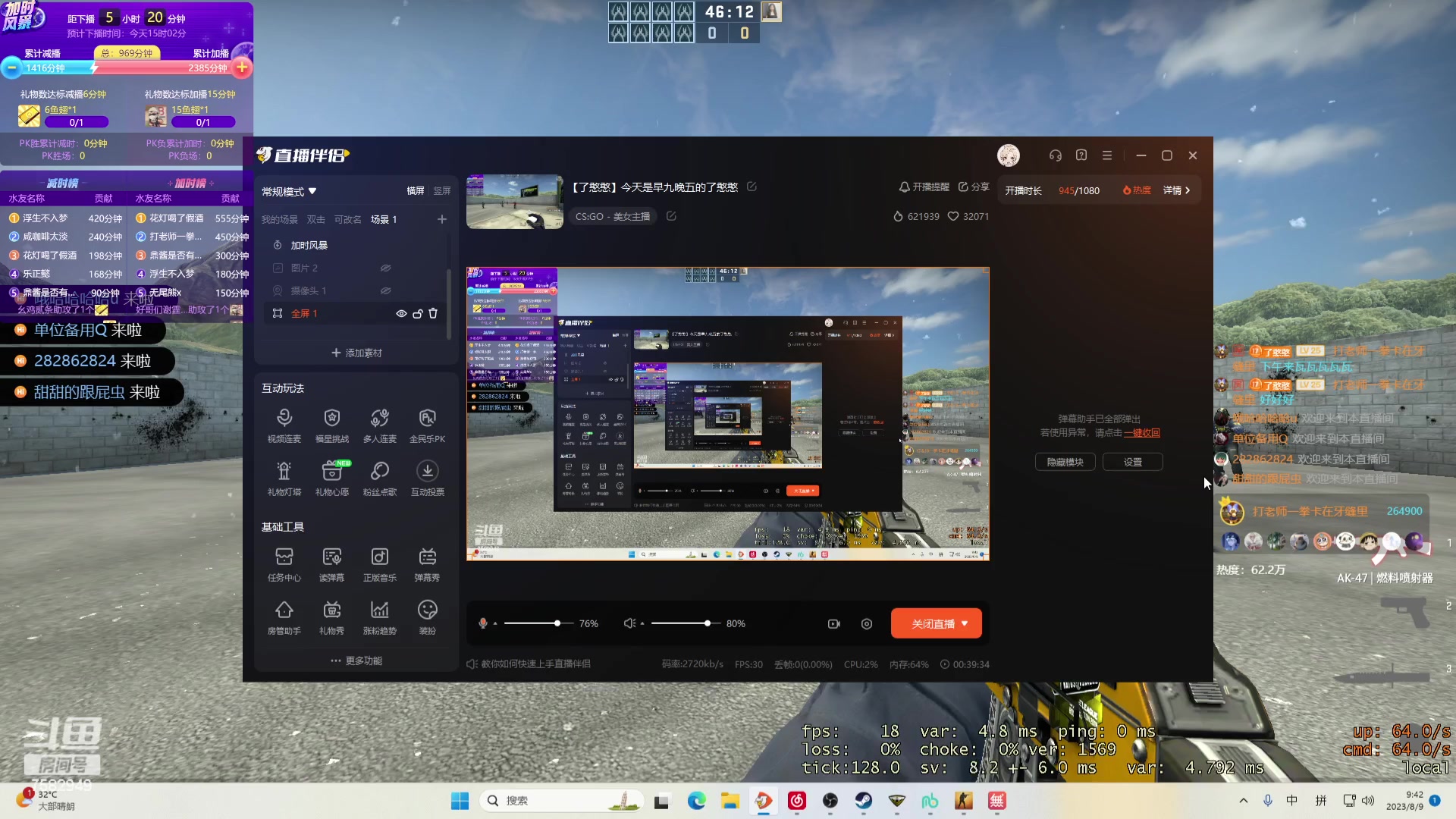
Task: Select the 可改名 scene tab
Action: click(348, 219)
